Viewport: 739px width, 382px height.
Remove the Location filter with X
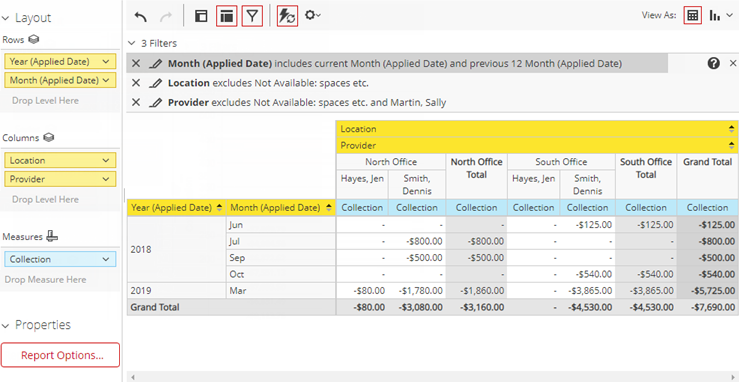[136, 83]
